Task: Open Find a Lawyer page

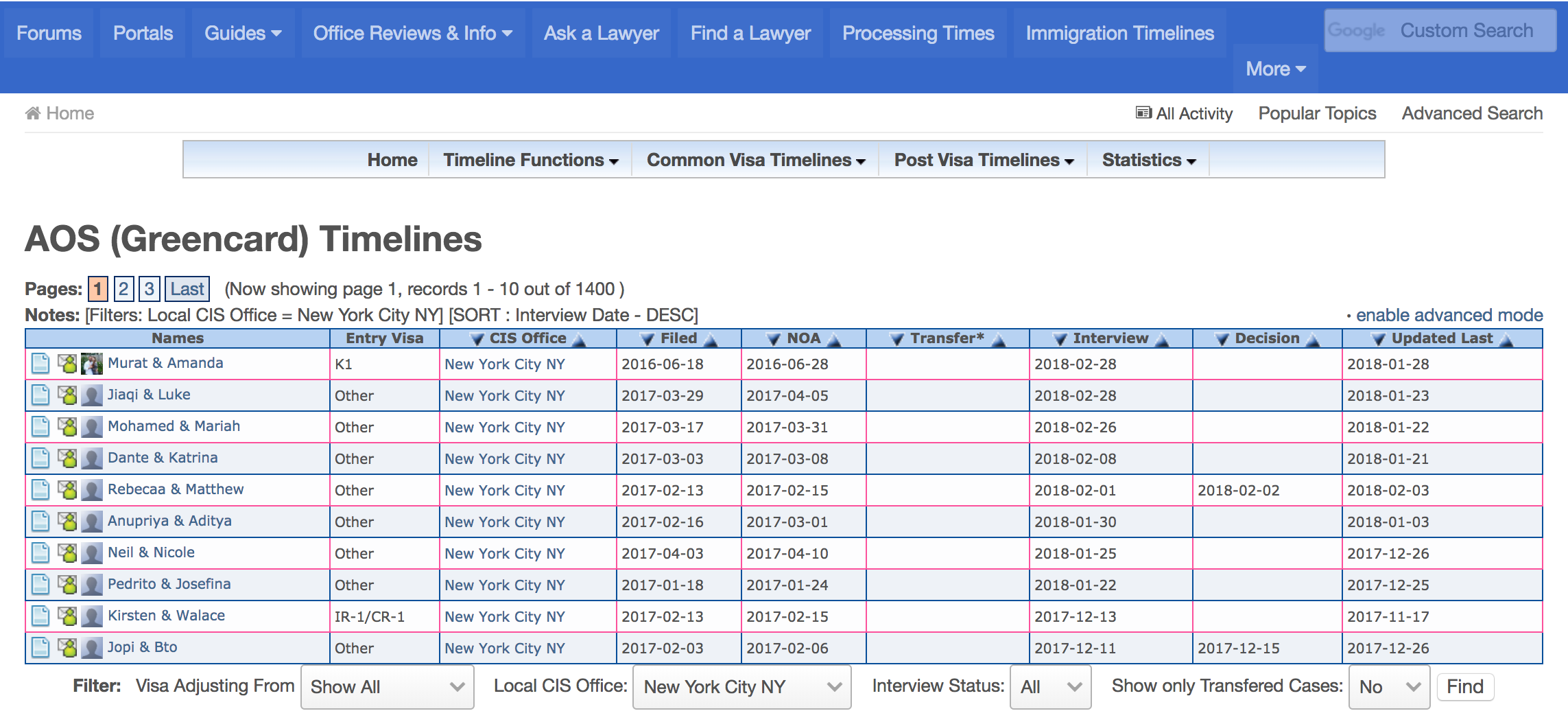Action: point(750,33)
